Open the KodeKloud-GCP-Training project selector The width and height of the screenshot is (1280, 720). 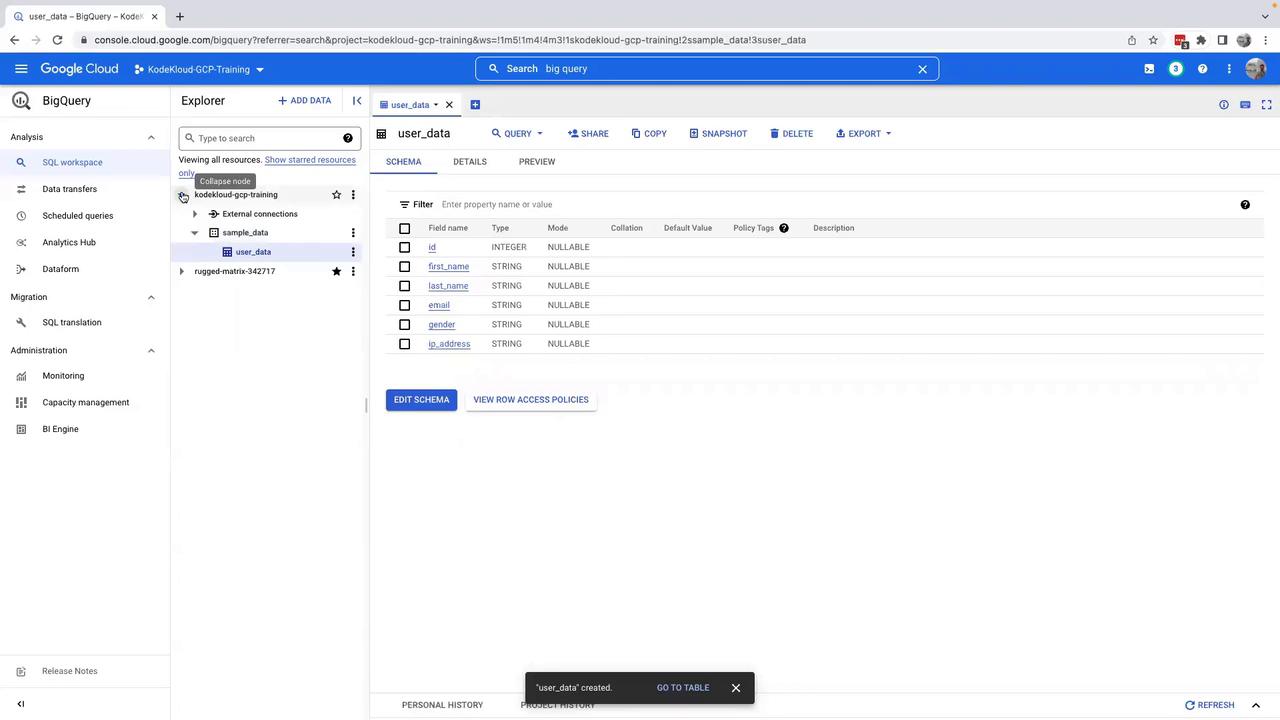pos(199,69)
